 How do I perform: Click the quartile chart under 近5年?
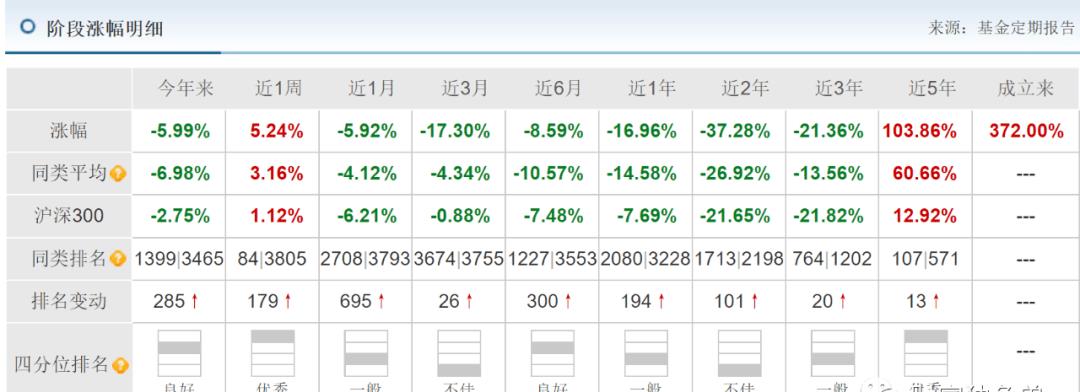coord(926,353)
